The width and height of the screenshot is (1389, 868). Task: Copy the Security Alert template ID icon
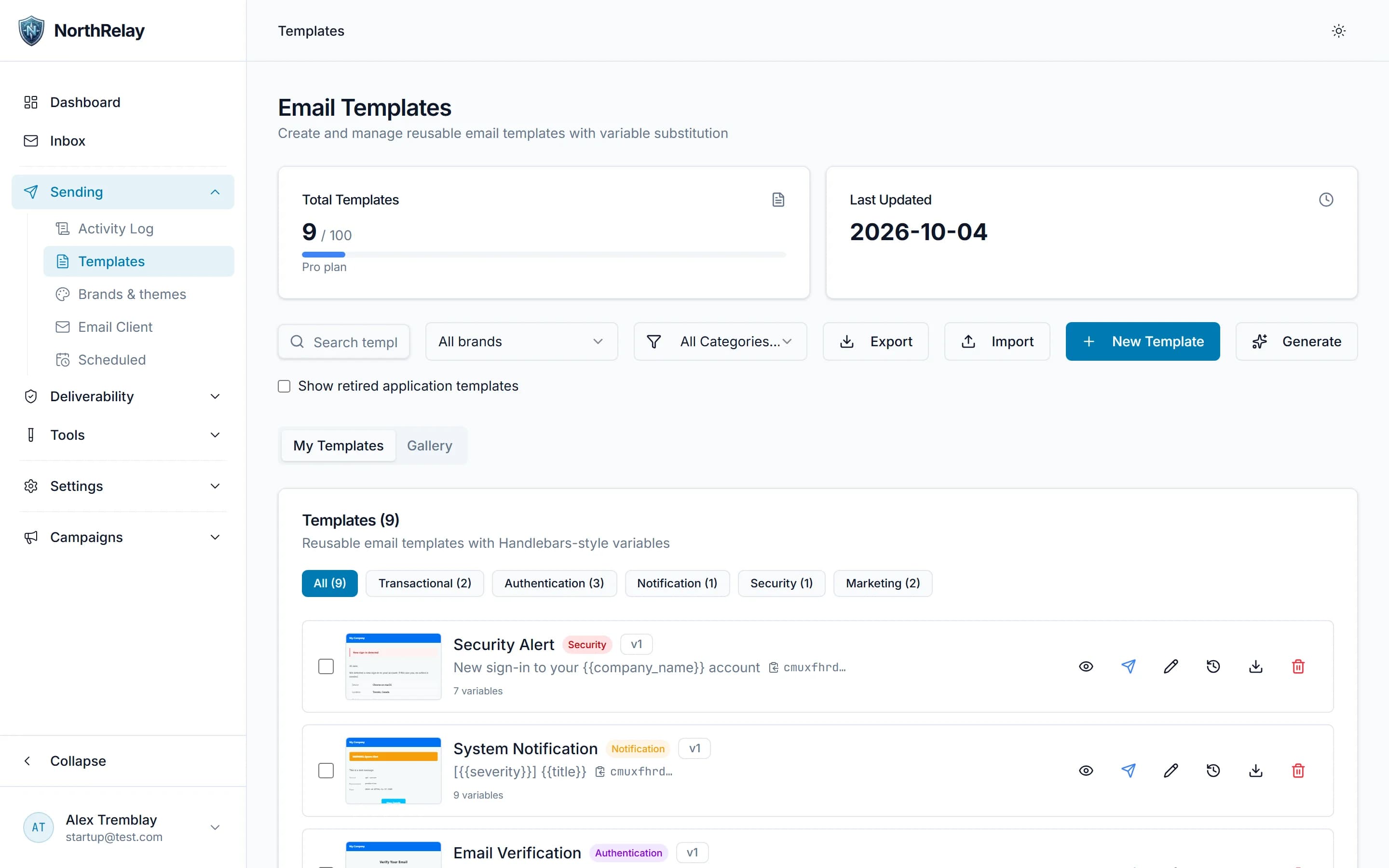[774, 668]
